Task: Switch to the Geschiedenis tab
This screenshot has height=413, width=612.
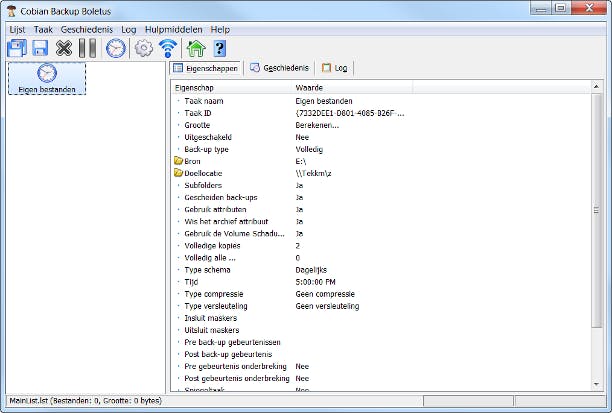Action: tap(279, 68)
